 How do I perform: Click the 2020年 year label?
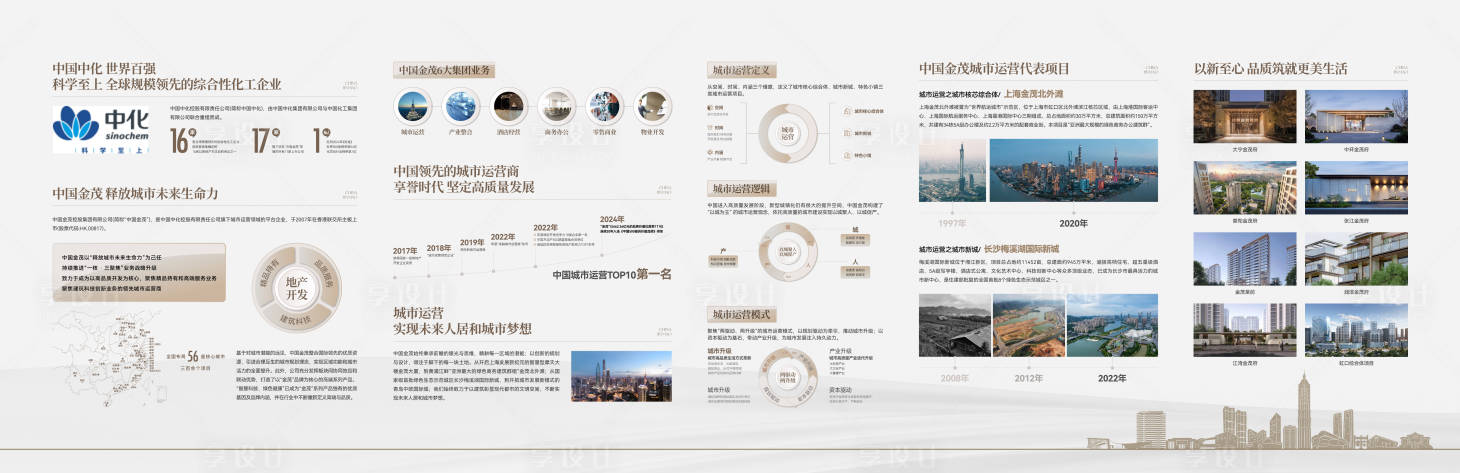coord(1074,223)
